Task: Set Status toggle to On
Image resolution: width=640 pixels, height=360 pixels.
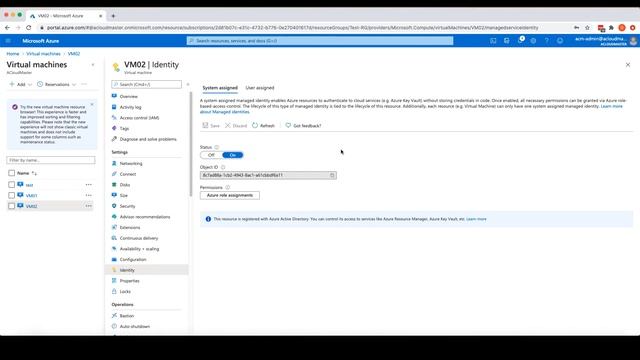Action: pyautogui.click(x=233, y=155)
